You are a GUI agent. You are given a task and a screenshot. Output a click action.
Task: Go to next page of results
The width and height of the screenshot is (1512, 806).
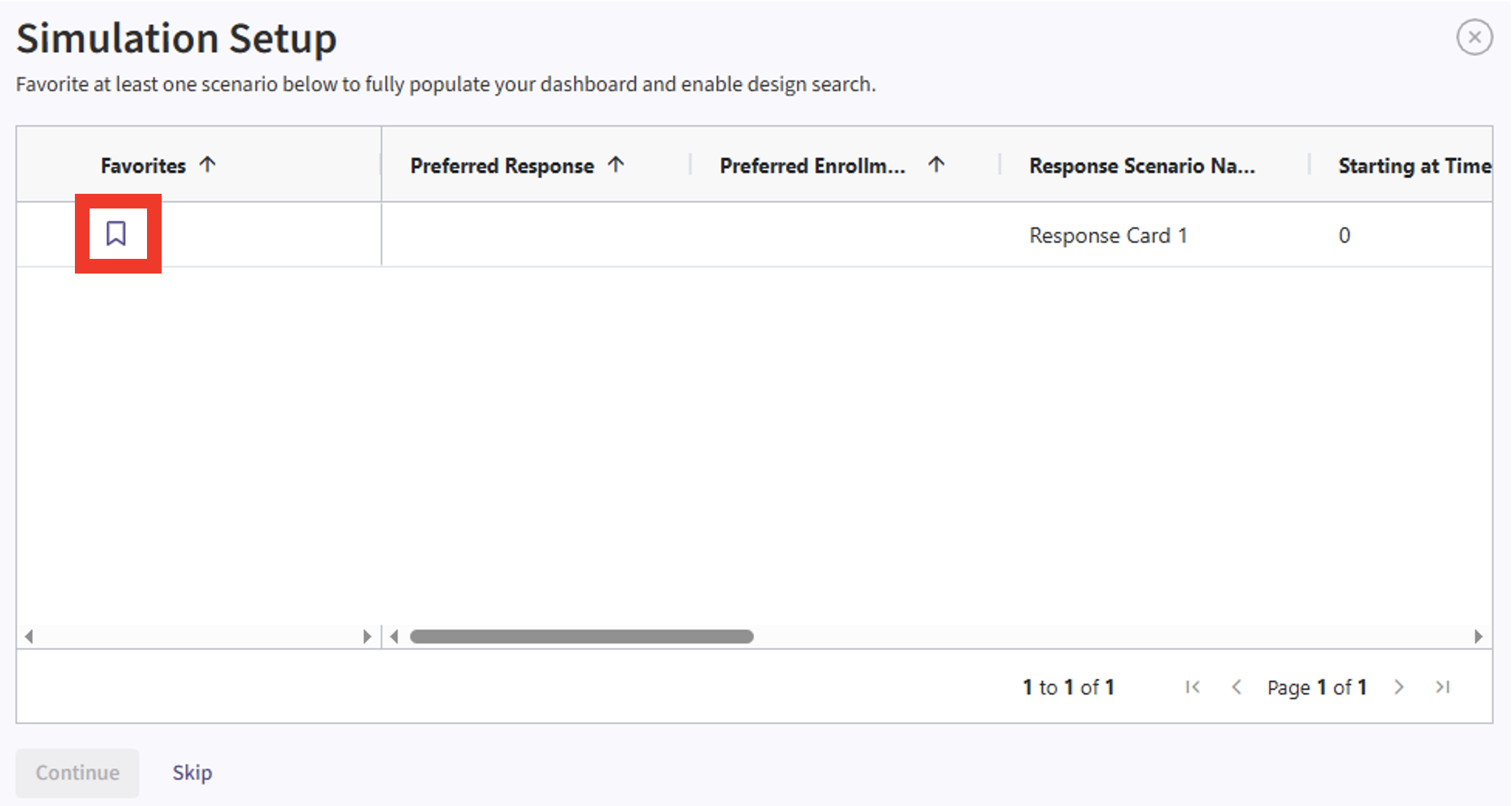pyautogui.click(x=1399, y=687)
